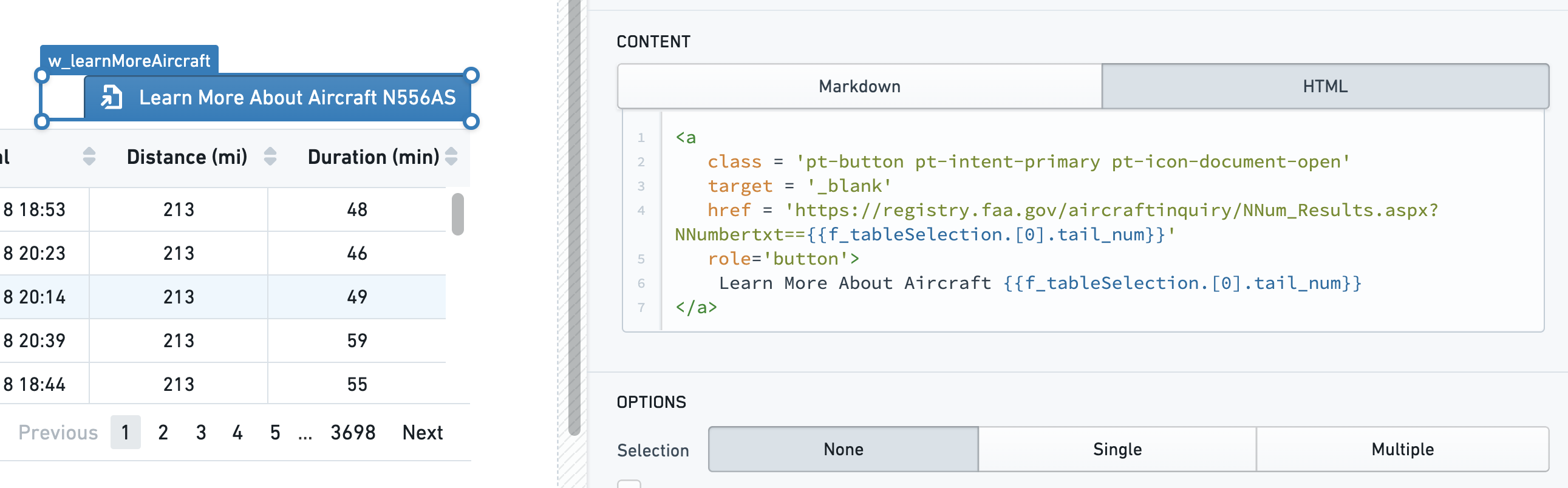Jump to last page 3698
Image resolution: width=1568 pixels, height=488 pixels.
coord(353,433)
